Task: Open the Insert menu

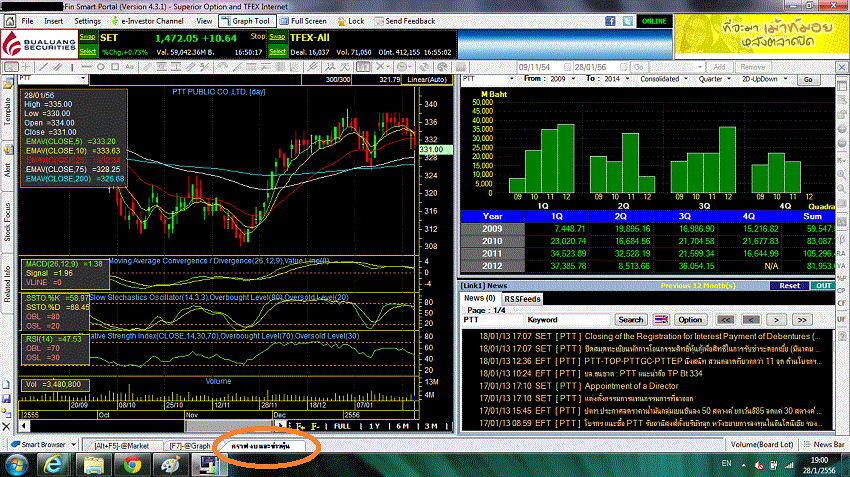Action: 54,21
